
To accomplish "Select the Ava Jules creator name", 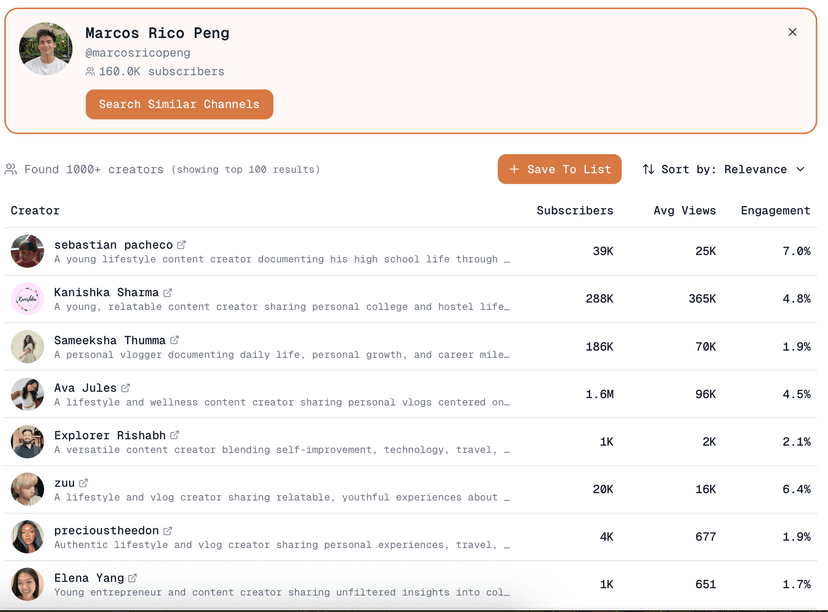I will coord(85,388).
